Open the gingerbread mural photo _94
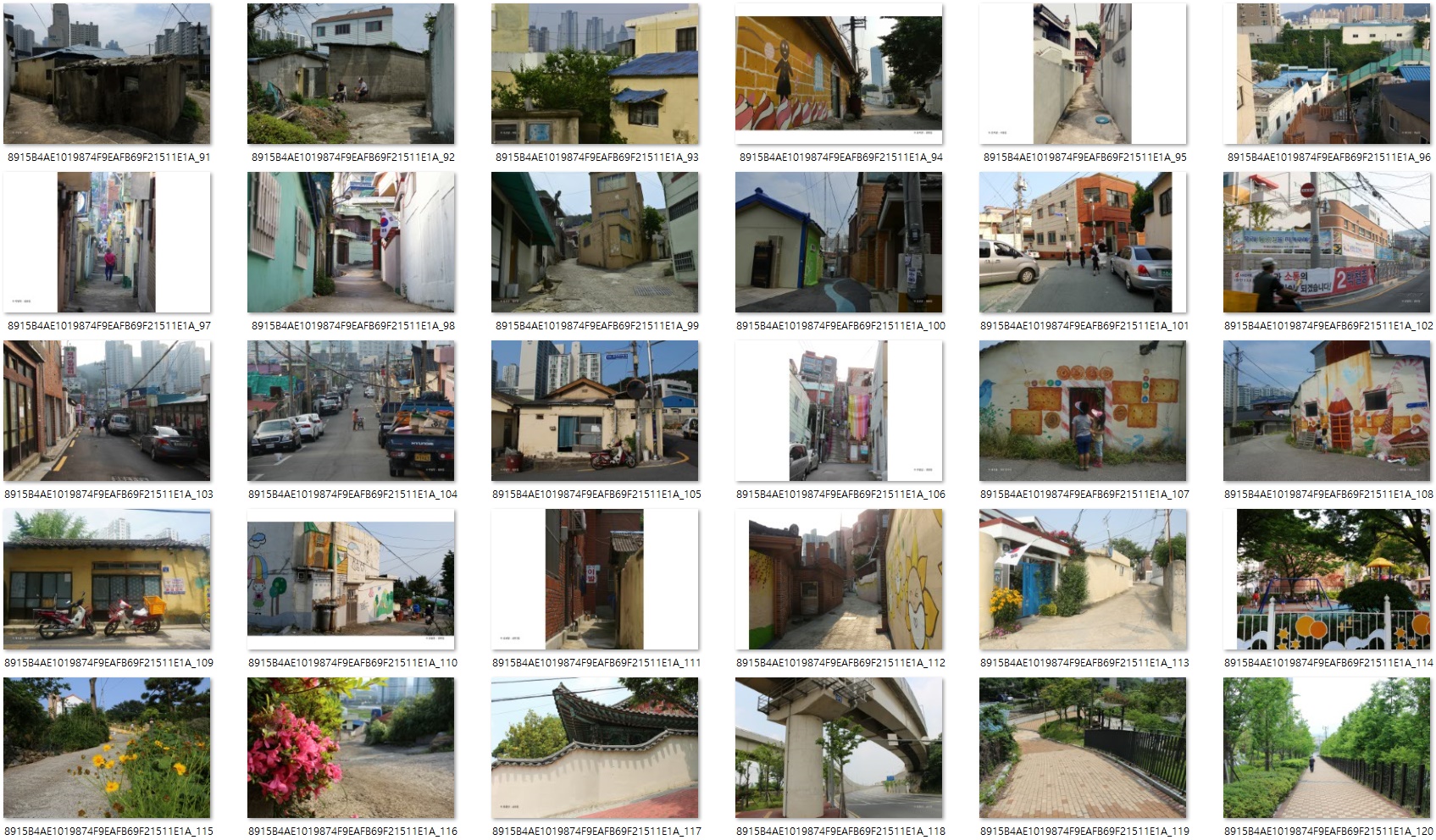This screenshot has width=1436, height=840. coord(839,74)
